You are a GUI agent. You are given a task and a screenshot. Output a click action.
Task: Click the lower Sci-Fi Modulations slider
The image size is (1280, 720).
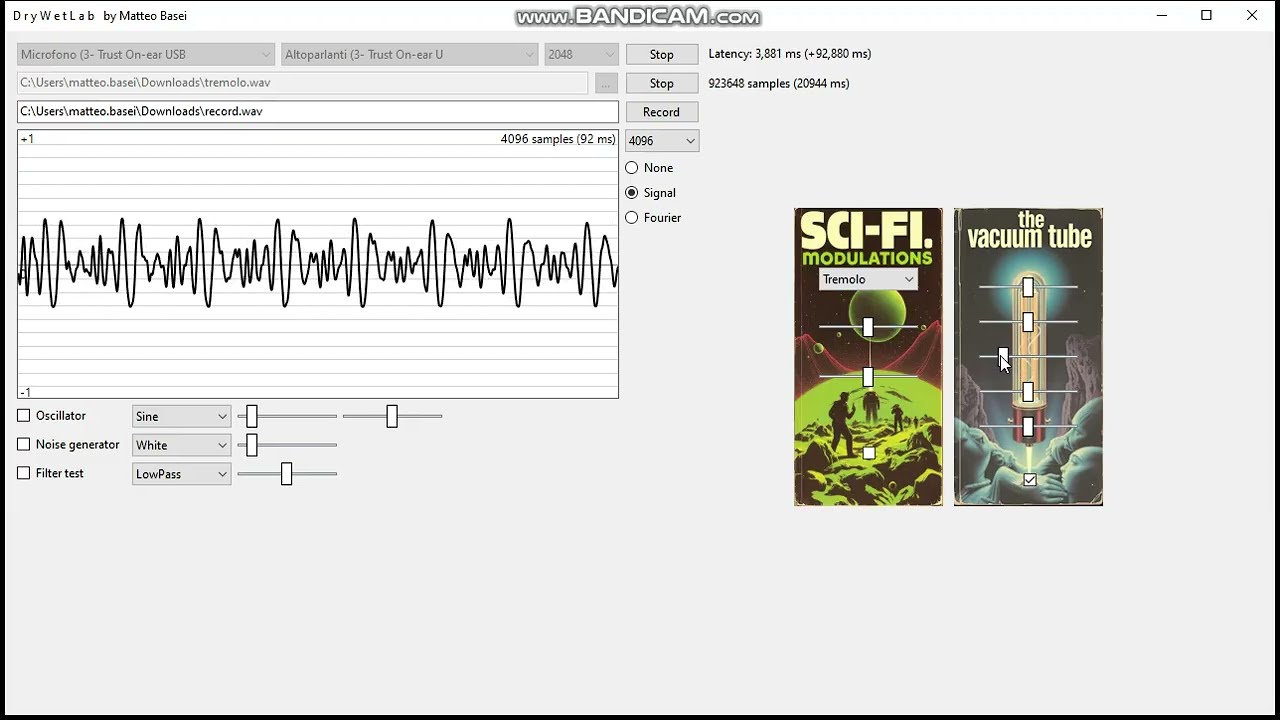868,377
